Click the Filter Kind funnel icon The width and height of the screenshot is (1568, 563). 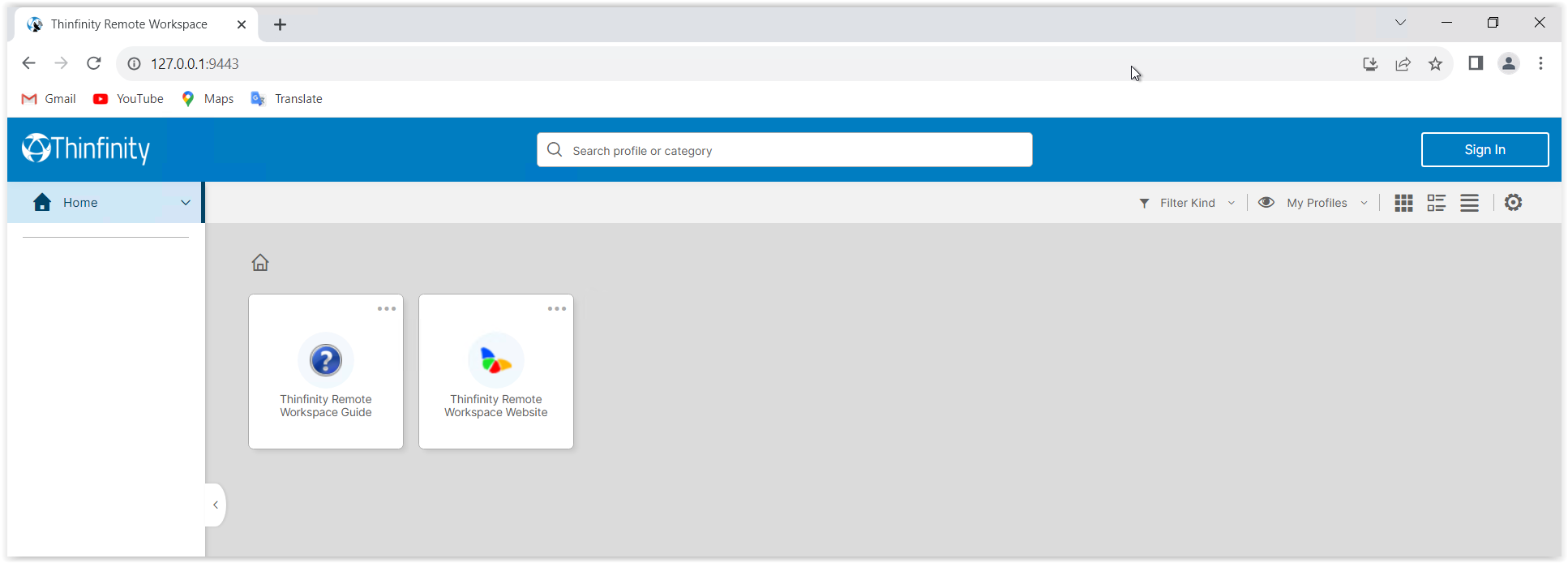tap(1144, 204)
